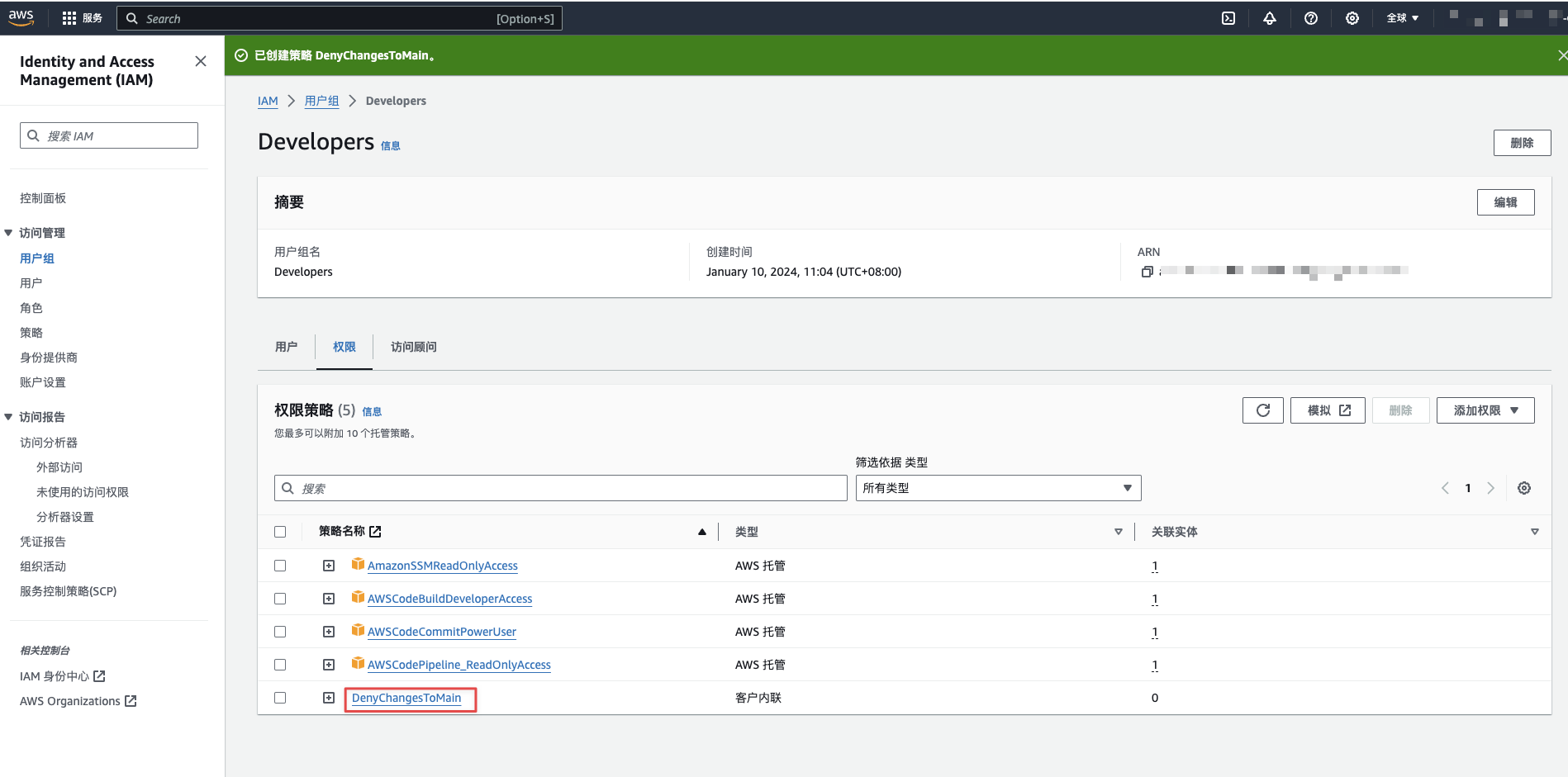Open AWS Organizations external link
The width and height of the screenshot is (1568, 777).
[78, 701]
